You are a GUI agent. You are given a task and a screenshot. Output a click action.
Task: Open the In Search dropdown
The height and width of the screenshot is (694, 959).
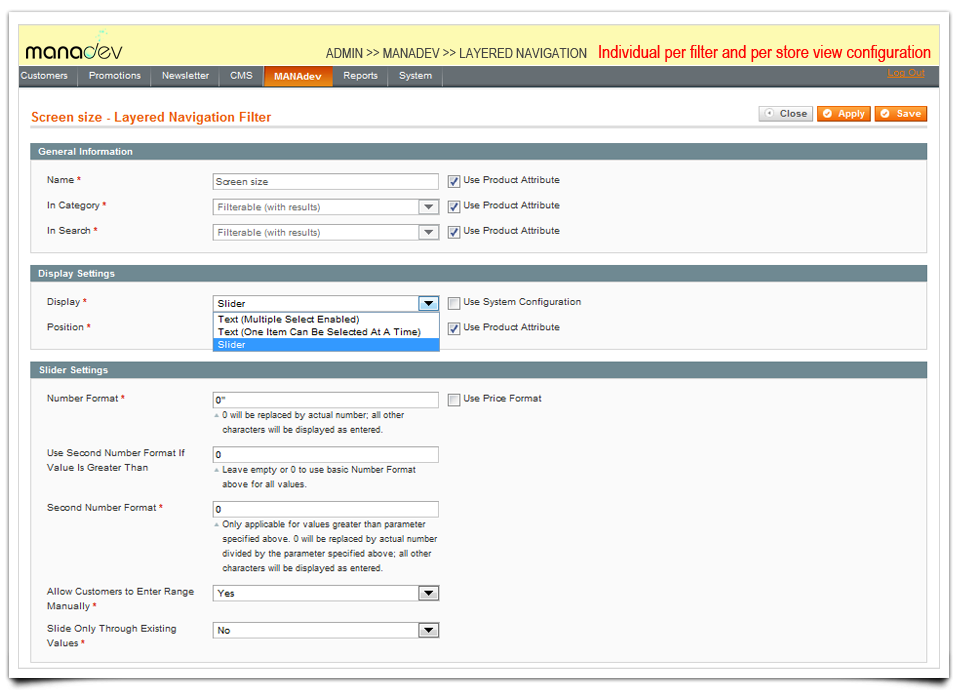(x=325, y=232)
